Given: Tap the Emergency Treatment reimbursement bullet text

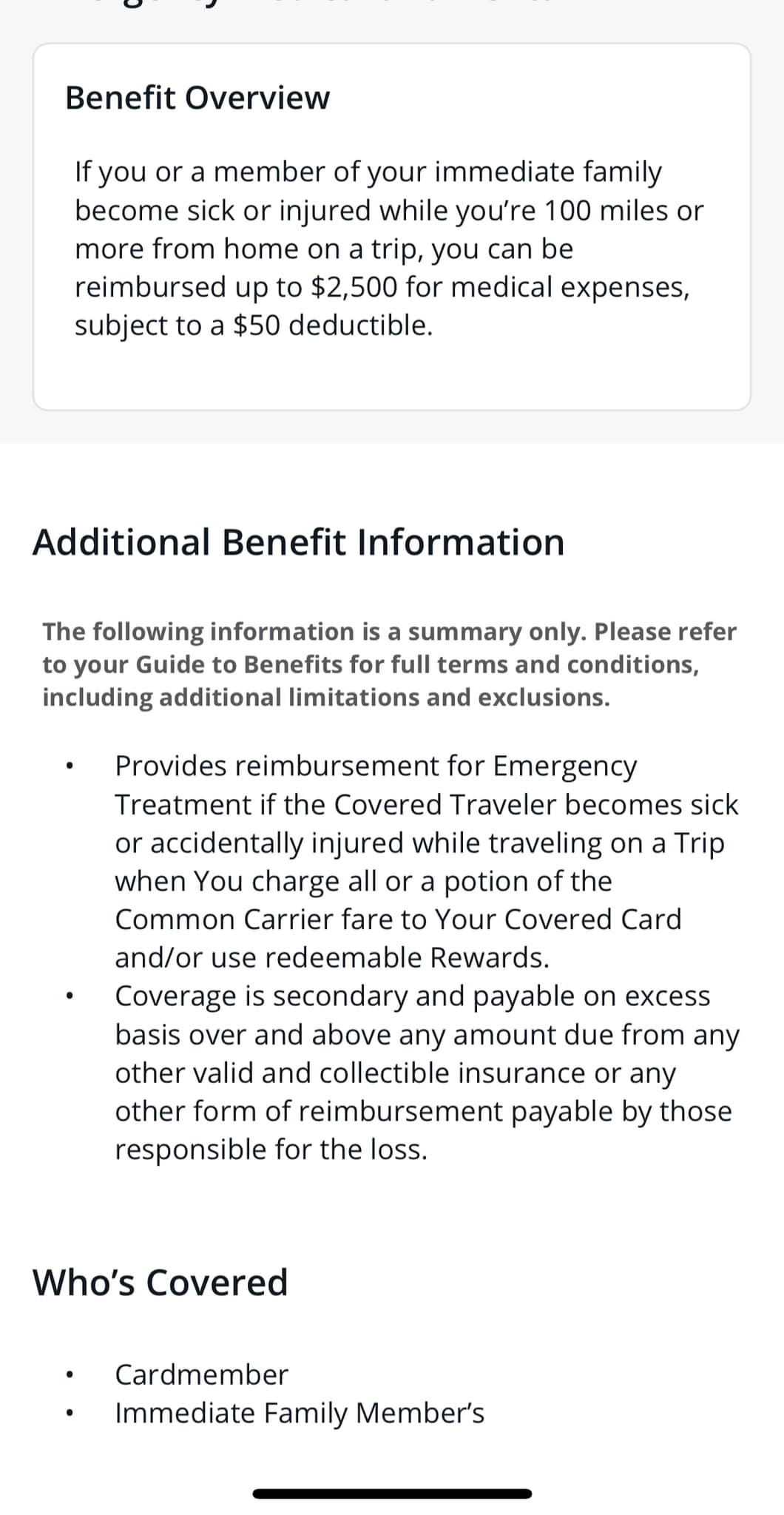Looking at the screenshot, I should [427, 861].
